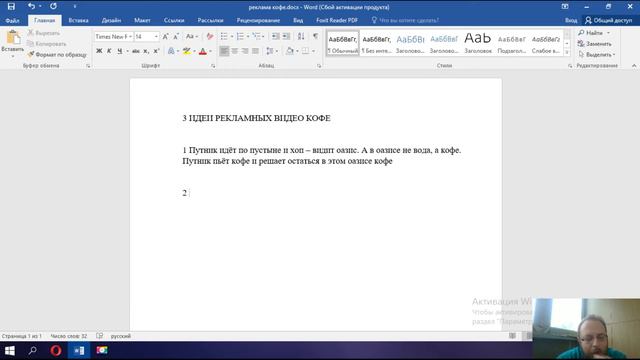Toggle italic (К) formatting
The image size is (640, 360).
(x=109, y=51)
